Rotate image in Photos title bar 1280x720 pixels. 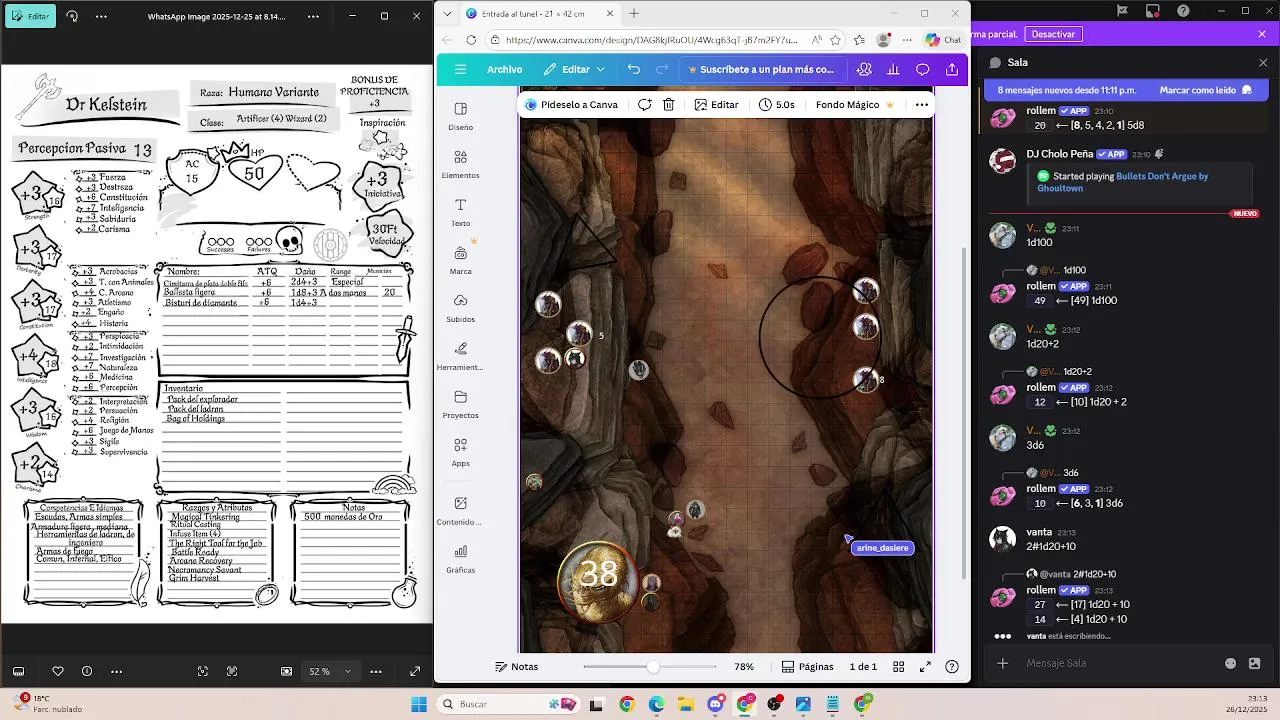click(x=72, y=16)
